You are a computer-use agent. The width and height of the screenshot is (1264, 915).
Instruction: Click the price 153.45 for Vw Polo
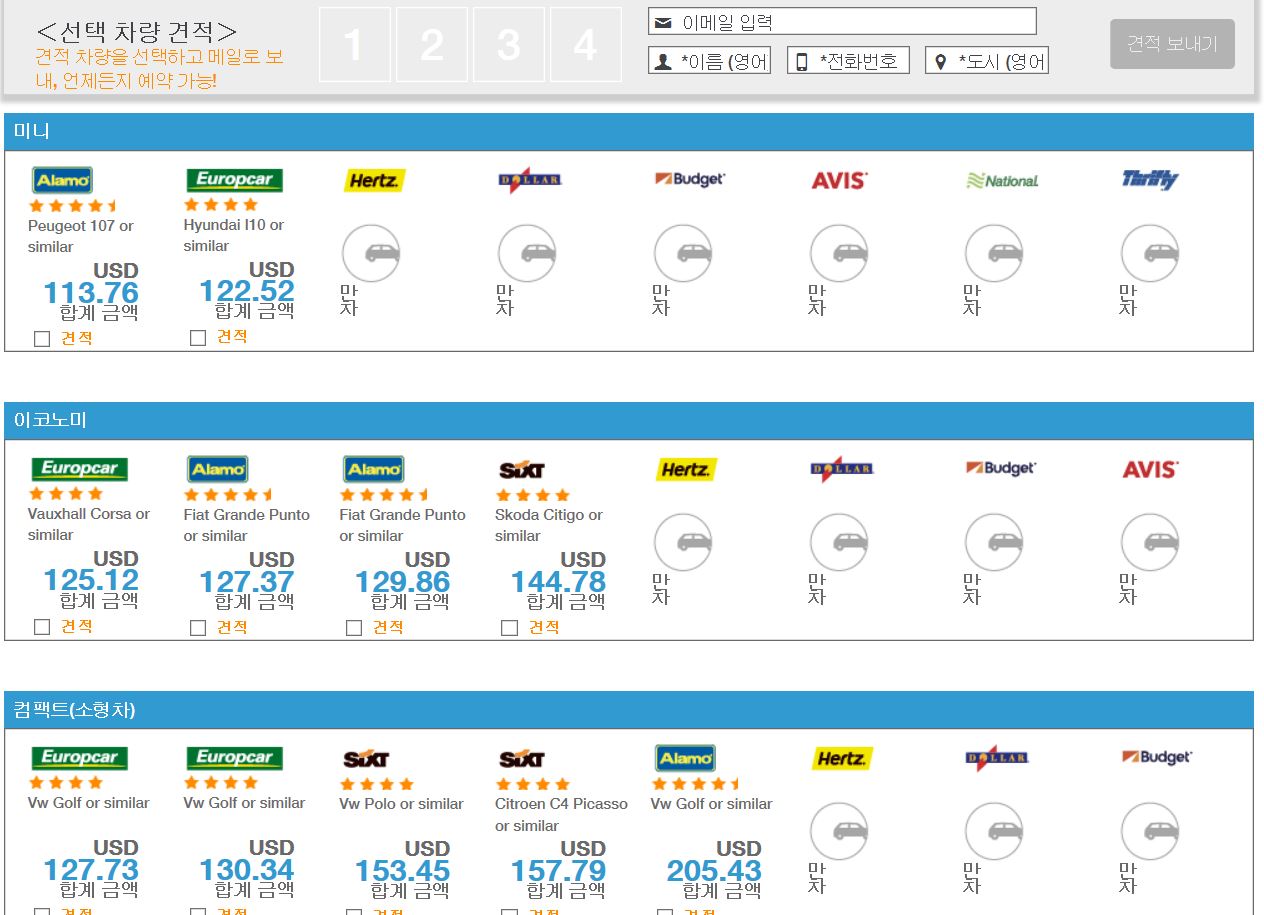click(x=403, y=871)
